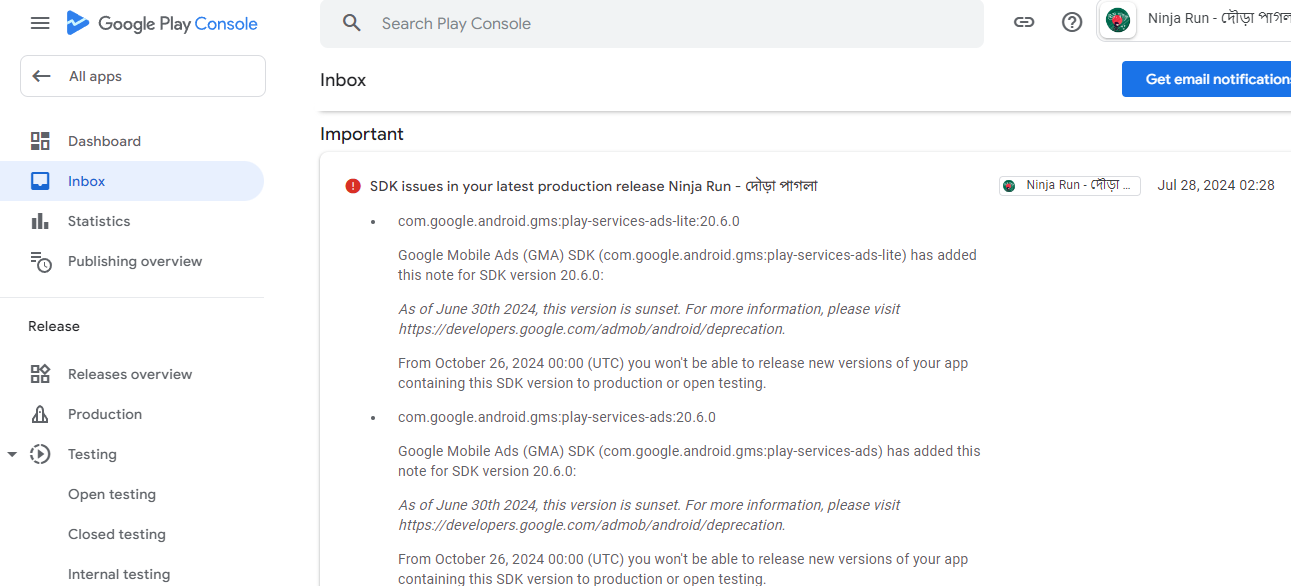Click the Inbox icon in the sidebar
Screen dimensions: 1291x586
point(40,181)
